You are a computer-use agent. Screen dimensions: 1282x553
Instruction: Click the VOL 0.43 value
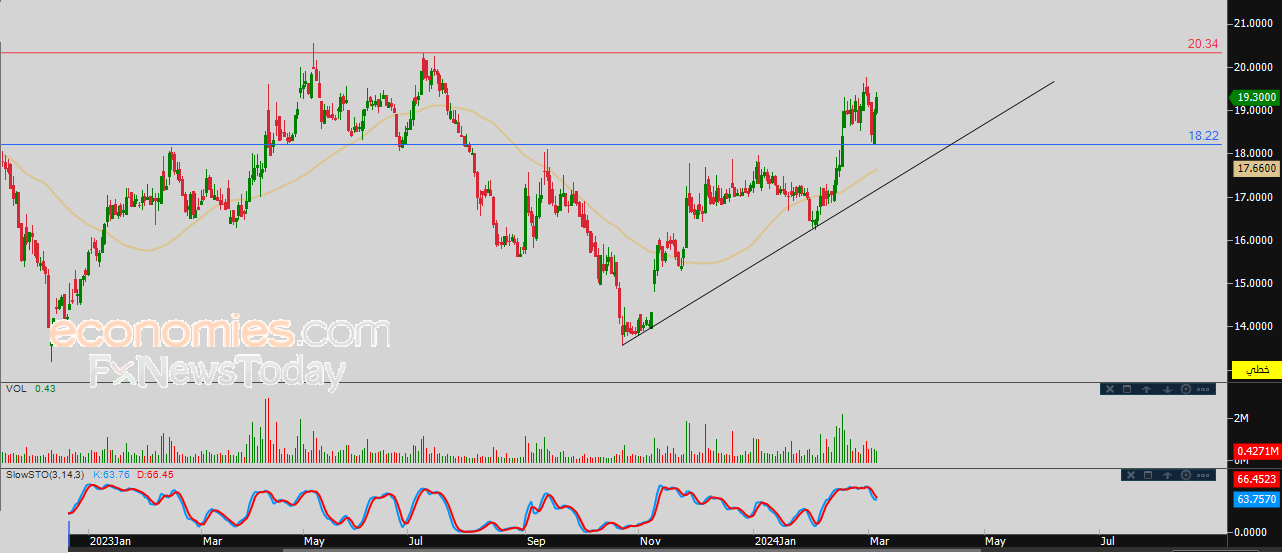pos(45,388)
